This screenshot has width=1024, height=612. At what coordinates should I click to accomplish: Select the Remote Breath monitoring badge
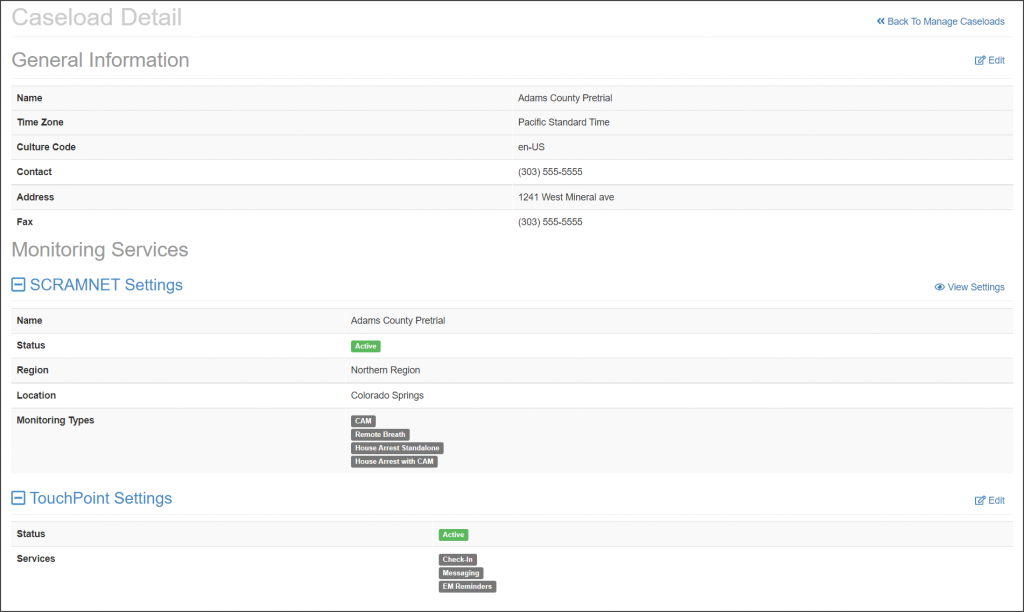[x=380, y=434]
